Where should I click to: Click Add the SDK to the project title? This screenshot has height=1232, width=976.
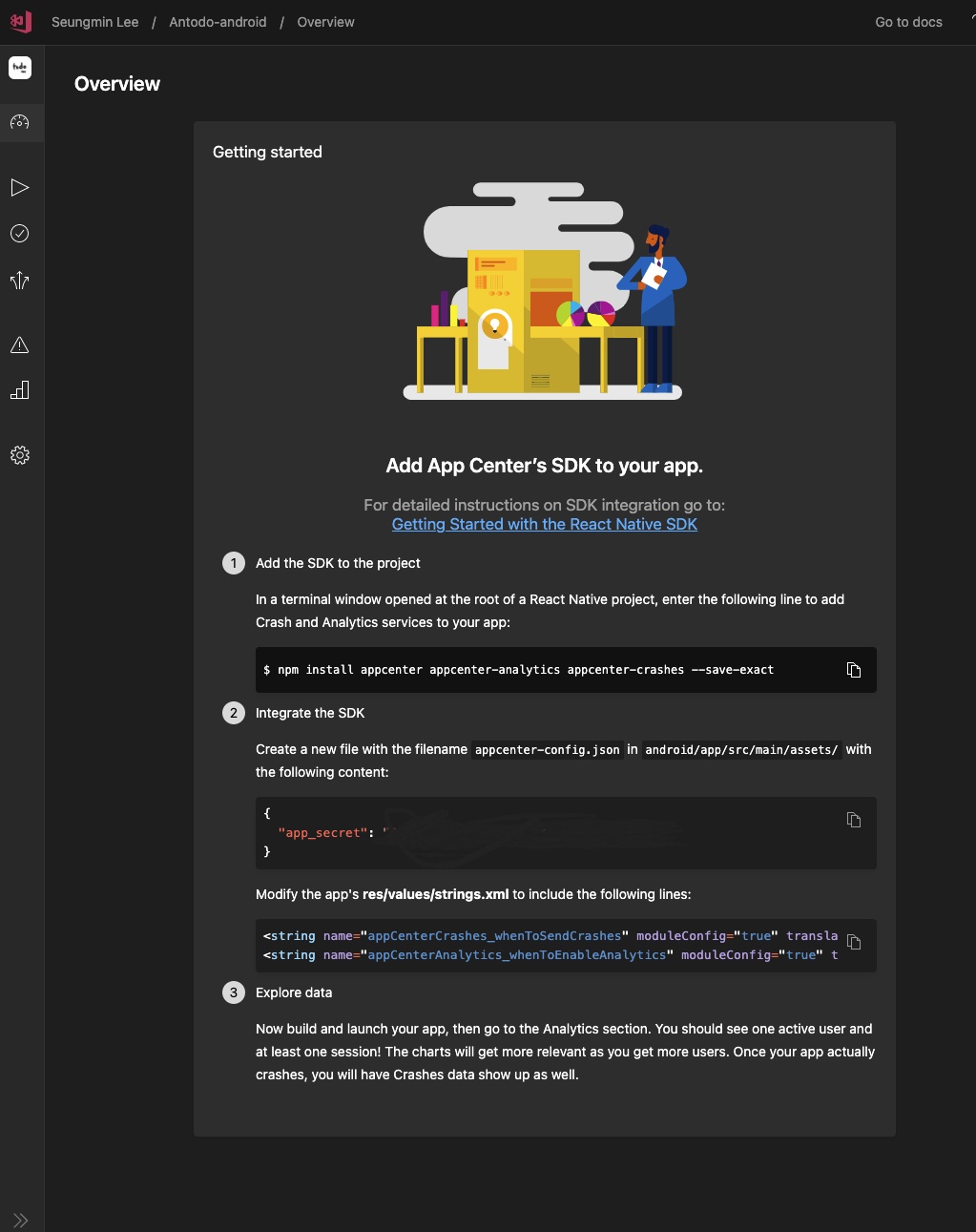pos(338,563)
